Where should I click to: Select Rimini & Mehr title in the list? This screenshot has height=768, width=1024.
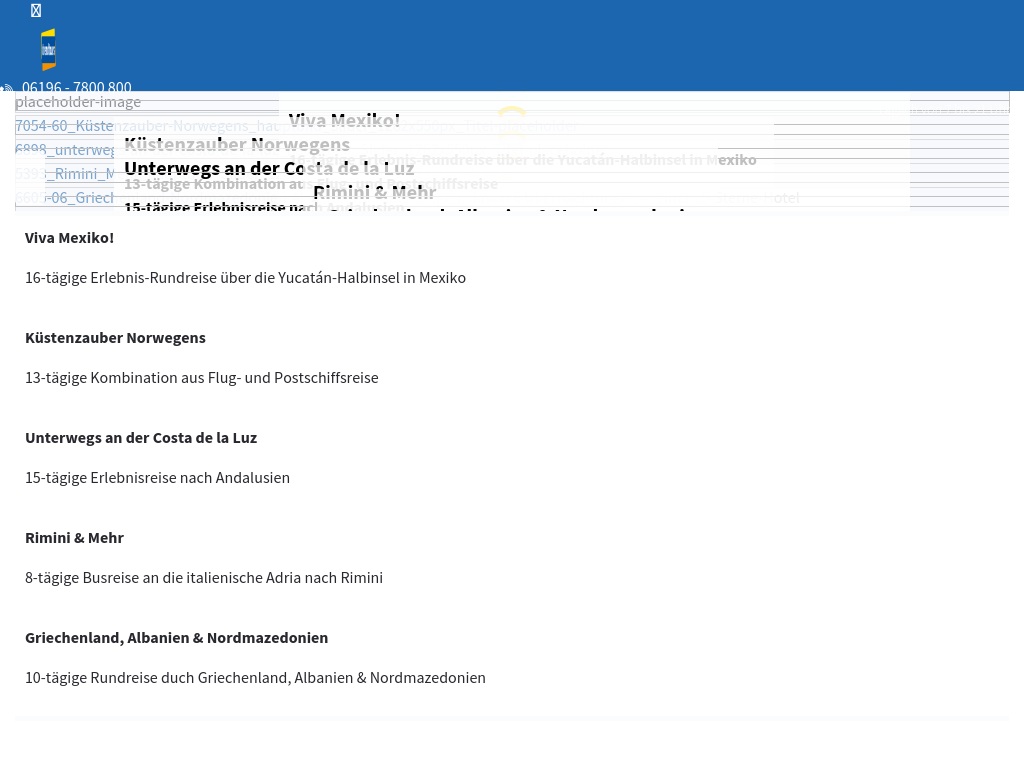74,538
